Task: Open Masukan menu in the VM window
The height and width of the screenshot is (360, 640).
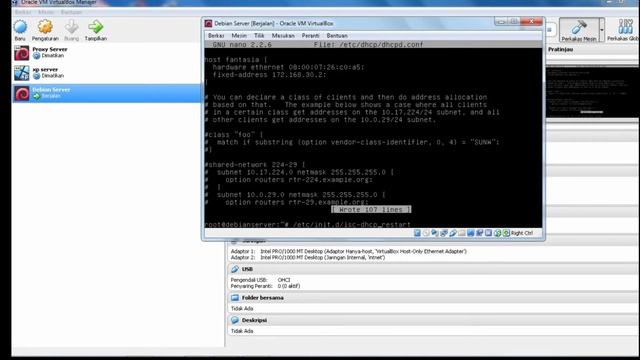Action: [283, 36]
